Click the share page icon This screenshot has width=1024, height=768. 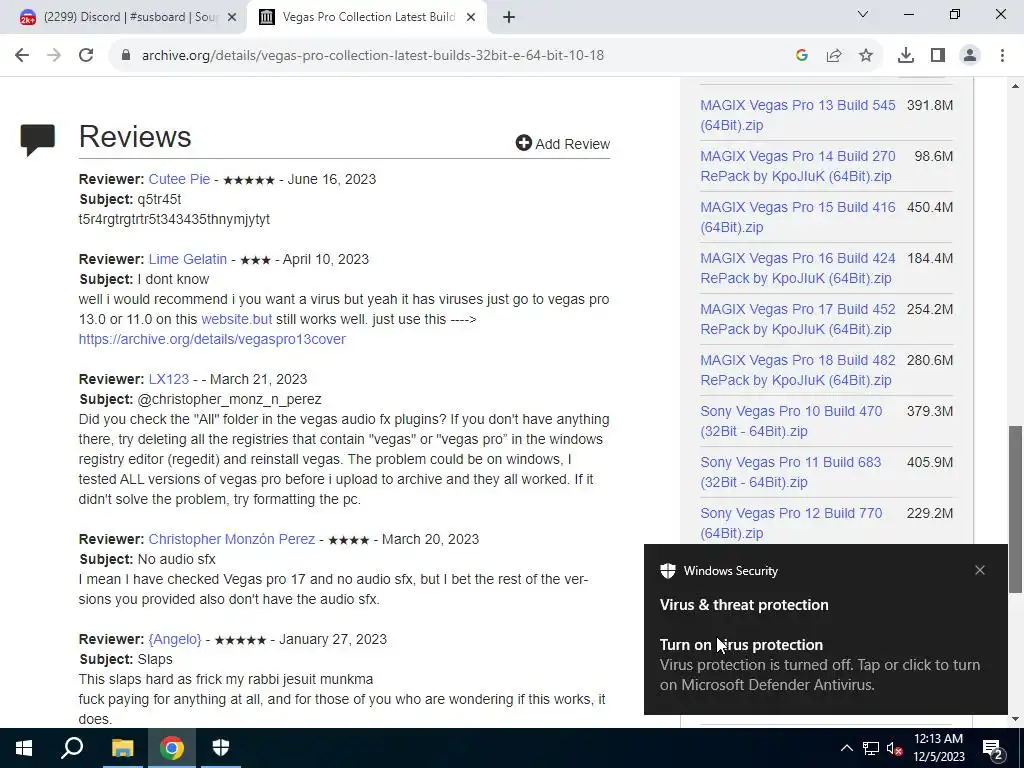point(834,56)
